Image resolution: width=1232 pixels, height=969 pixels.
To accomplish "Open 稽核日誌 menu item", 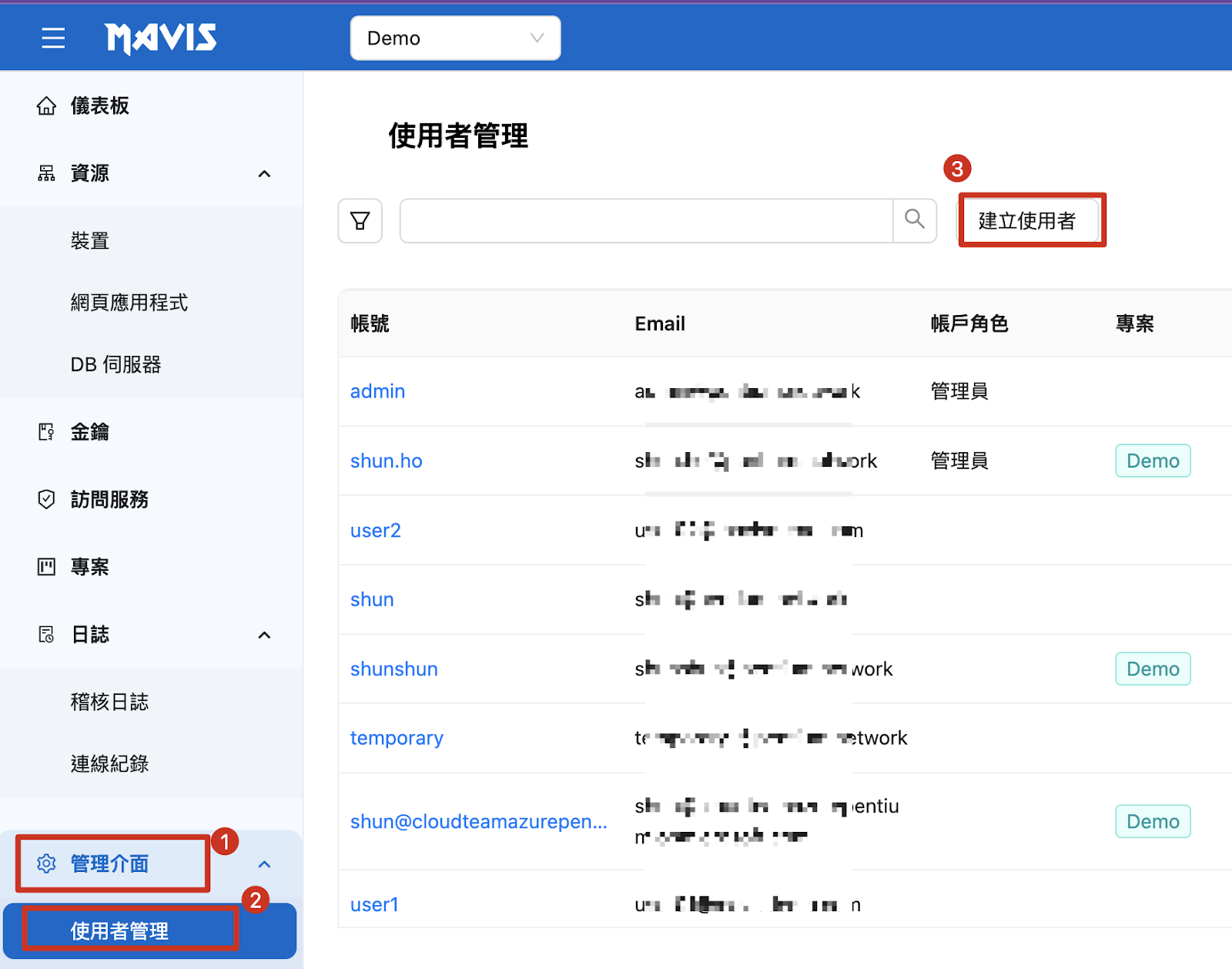I will pyautogui.click(x=109, y=702).
